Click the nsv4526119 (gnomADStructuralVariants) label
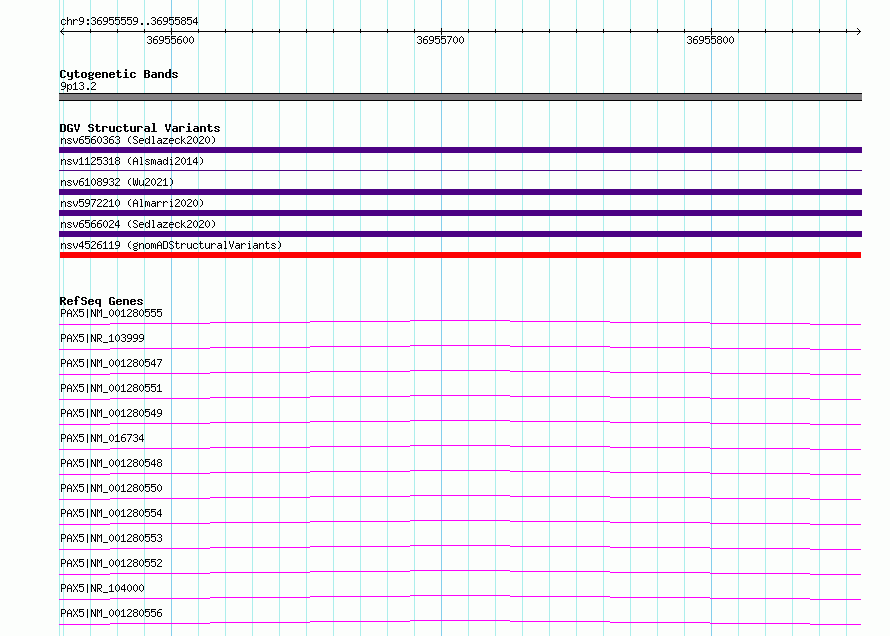The width and height of the screenshot is (890, 636). pyautogui.click(x=171, y=245)
